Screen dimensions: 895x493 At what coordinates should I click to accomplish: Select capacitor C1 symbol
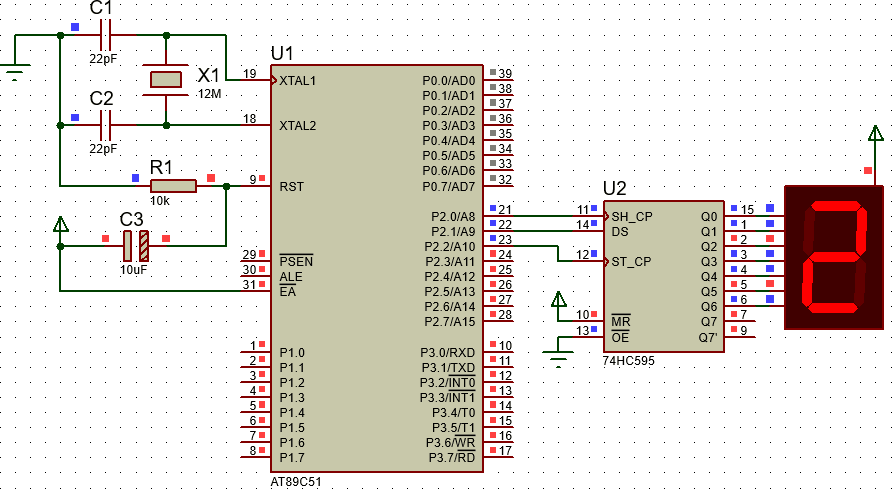pyautogui.click(x=106, y=35)
